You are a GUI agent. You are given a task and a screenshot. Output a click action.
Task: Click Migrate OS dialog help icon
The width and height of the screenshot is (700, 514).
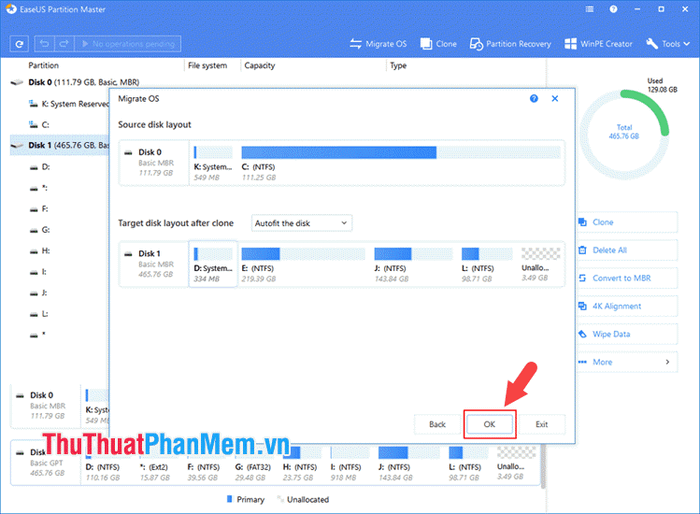534,99
